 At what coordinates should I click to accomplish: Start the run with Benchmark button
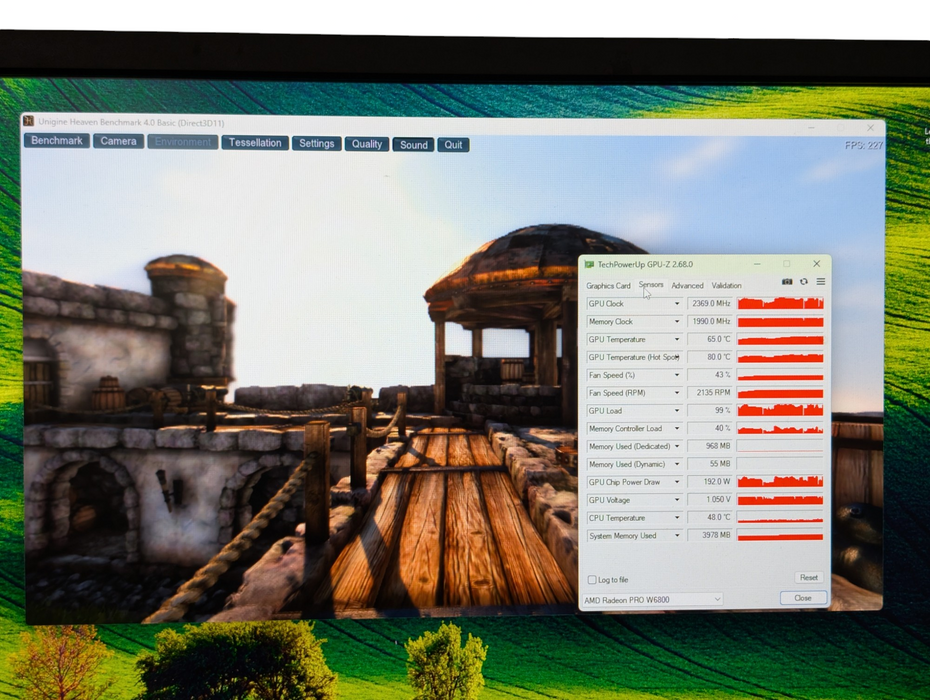coord(57,141)
